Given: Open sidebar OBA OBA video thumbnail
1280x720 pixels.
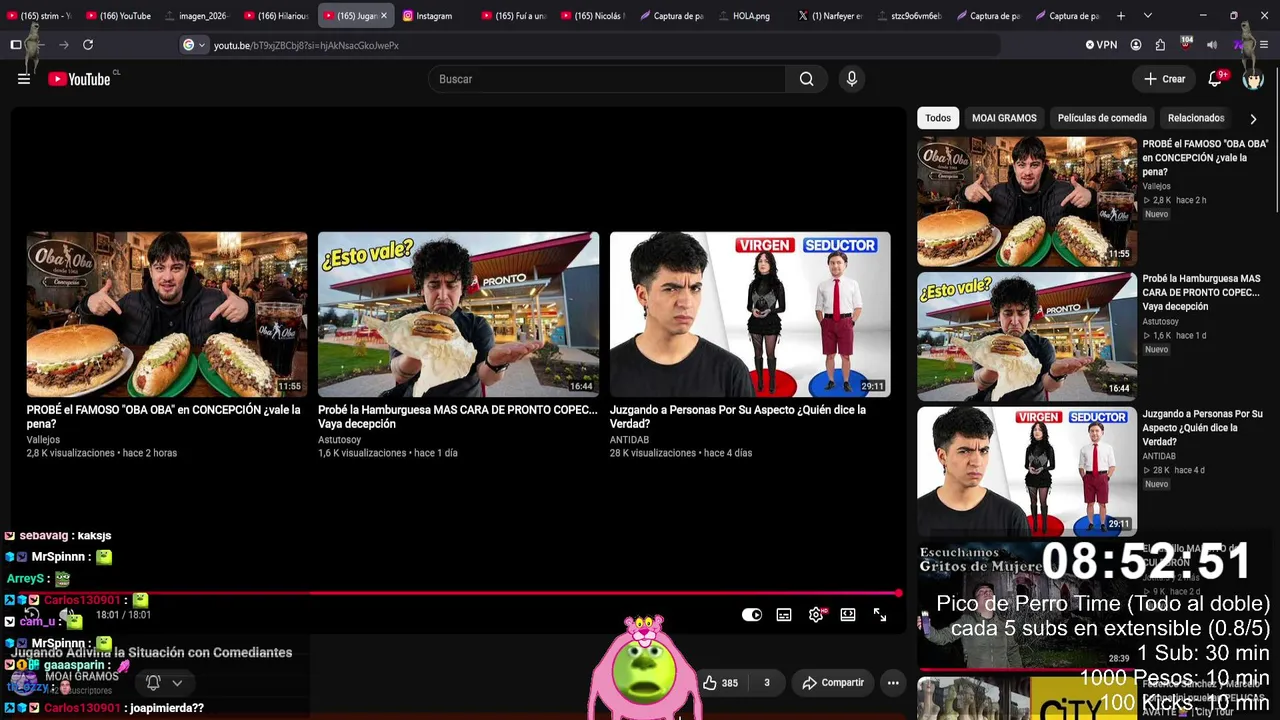Looking at the screenshot, I should [1027, 201].
